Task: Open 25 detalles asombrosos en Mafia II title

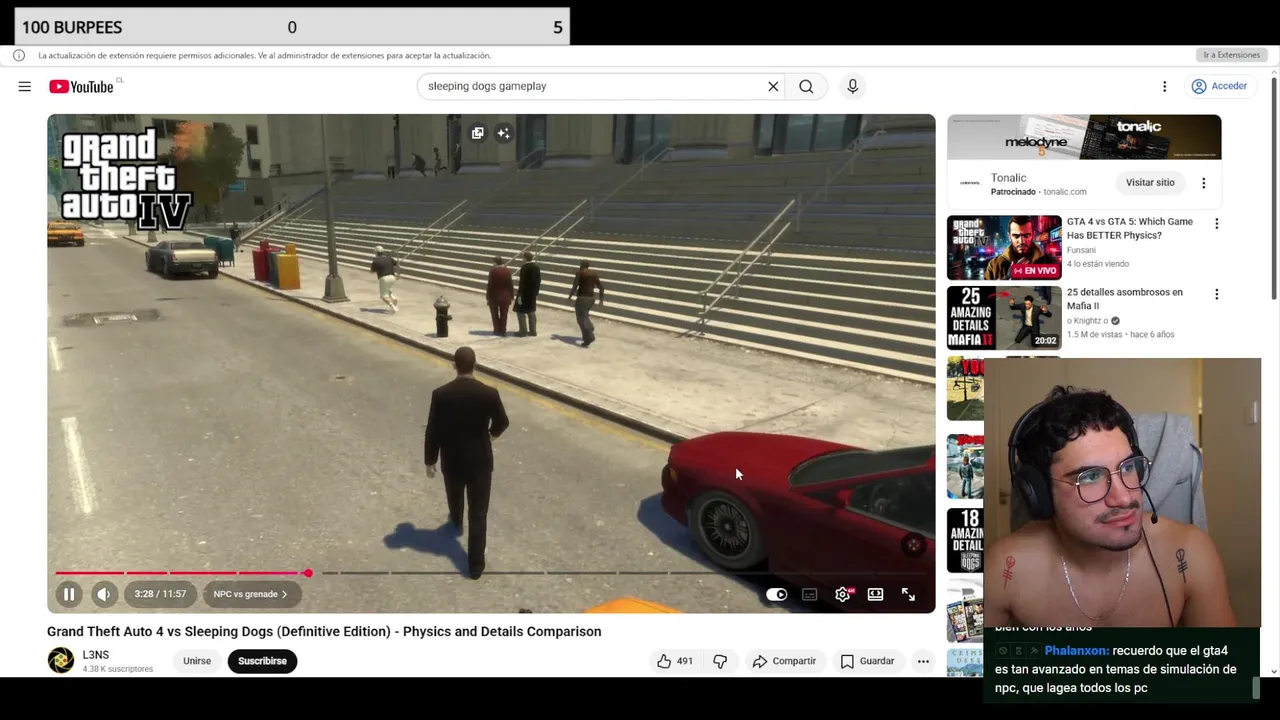Action: pyautogui.click(x=1124, y=299)
